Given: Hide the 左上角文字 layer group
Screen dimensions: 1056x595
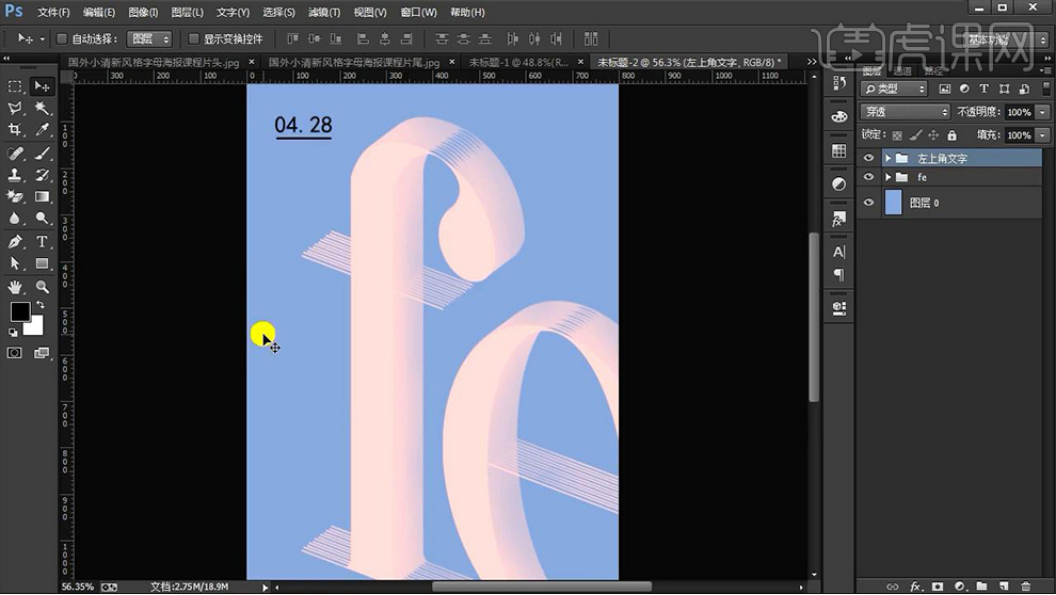Looking at the screenshot, I should coord(869,158).
